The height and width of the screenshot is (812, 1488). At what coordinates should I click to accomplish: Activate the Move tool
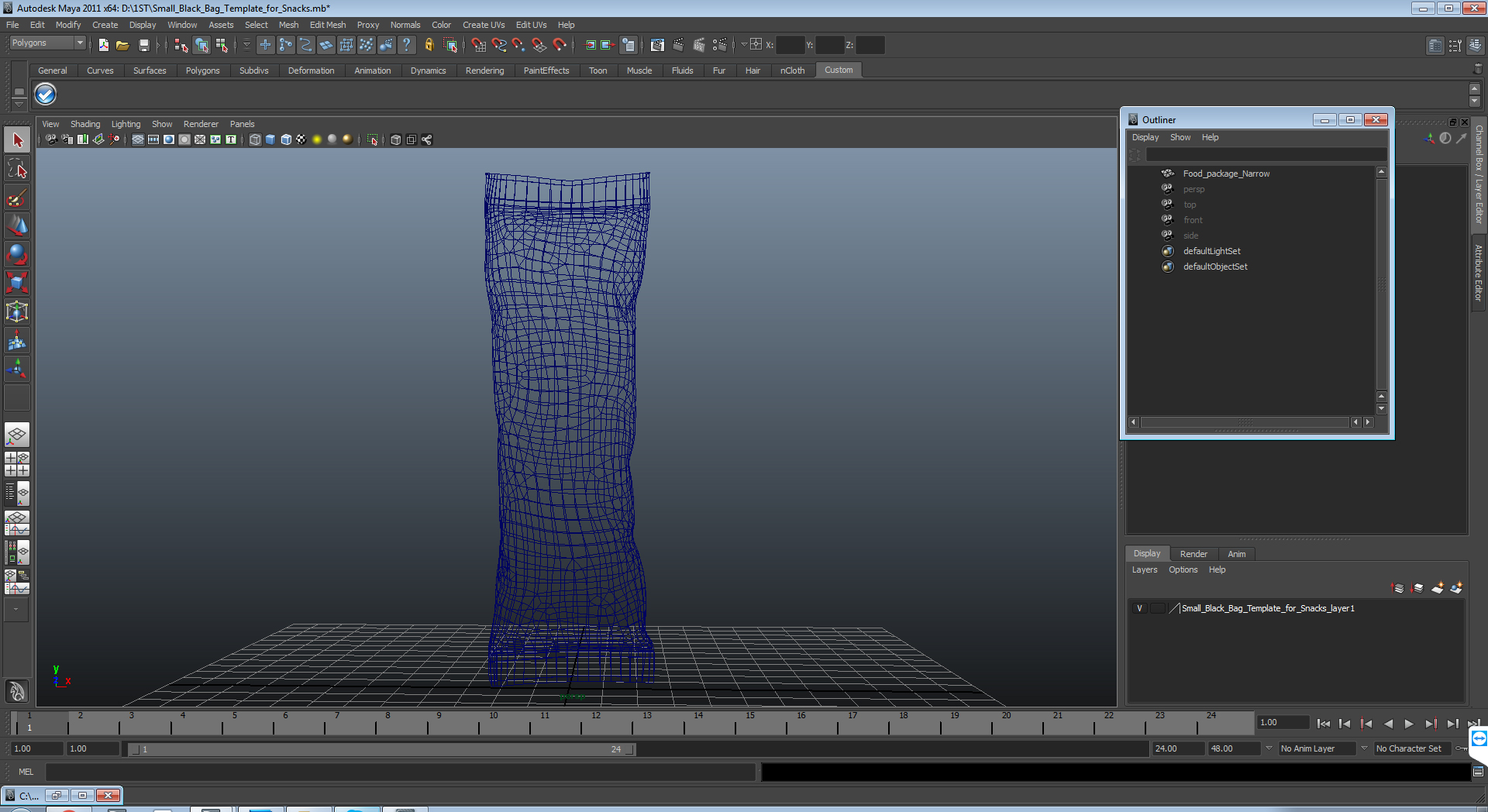point(17,226)
